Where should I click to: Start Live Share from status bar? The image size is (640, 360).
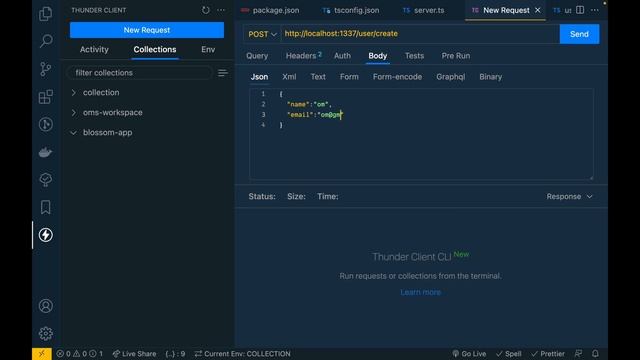[x=134, y=354]
